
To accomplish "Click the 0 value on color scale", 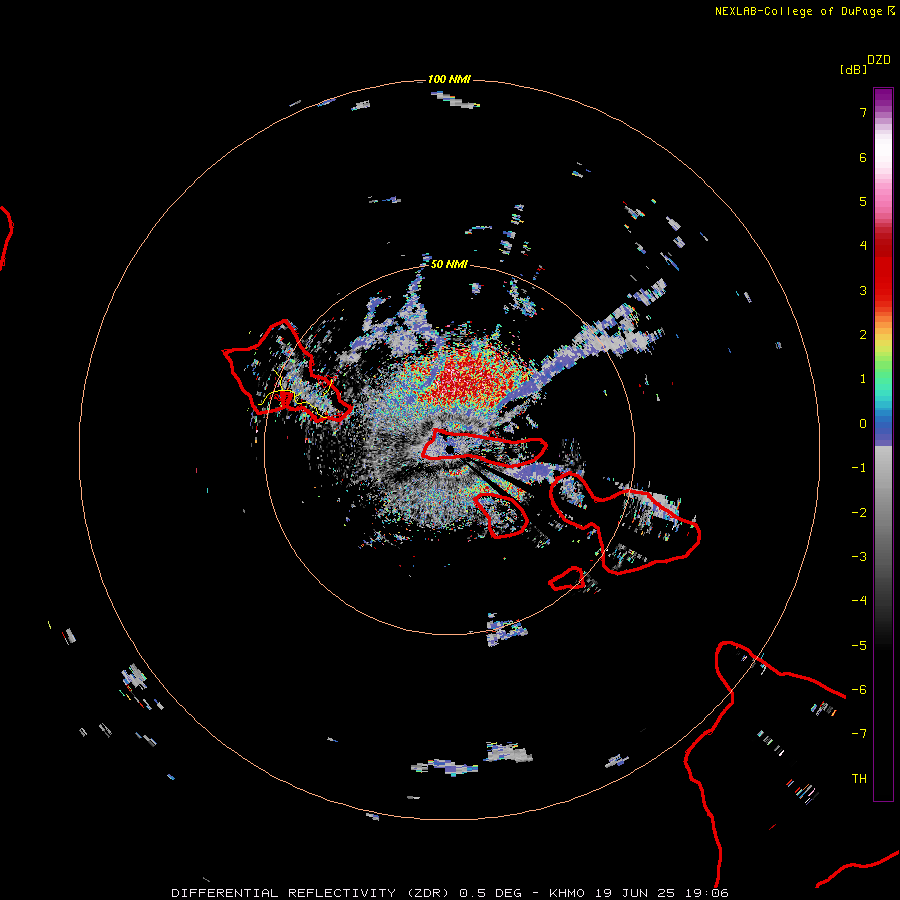I will click(x=863, y=424).
